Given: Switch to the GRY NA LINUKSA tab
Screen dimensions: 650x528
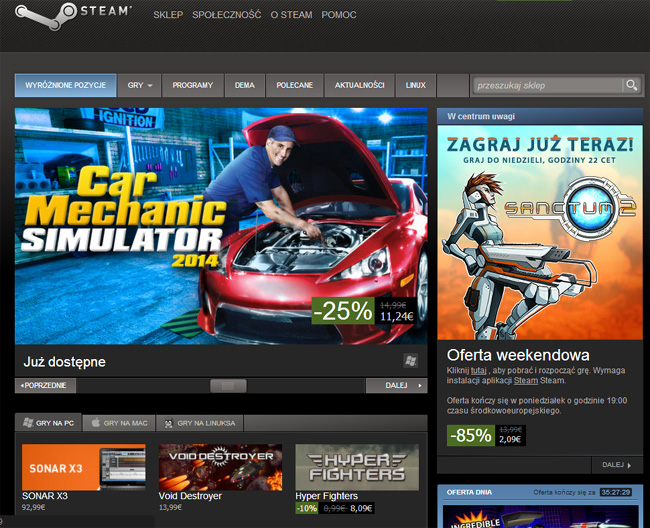Looking at the screenshot, I should tap(199, 423).
